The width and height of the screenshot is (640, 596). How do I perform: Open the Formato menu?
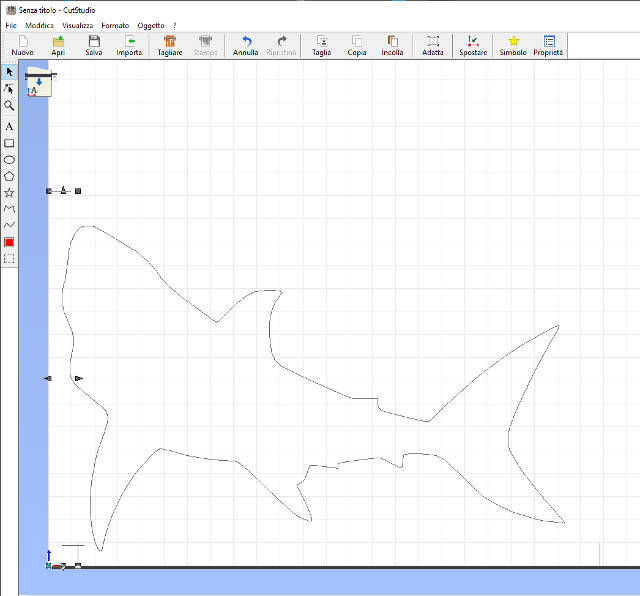(115, 25)
